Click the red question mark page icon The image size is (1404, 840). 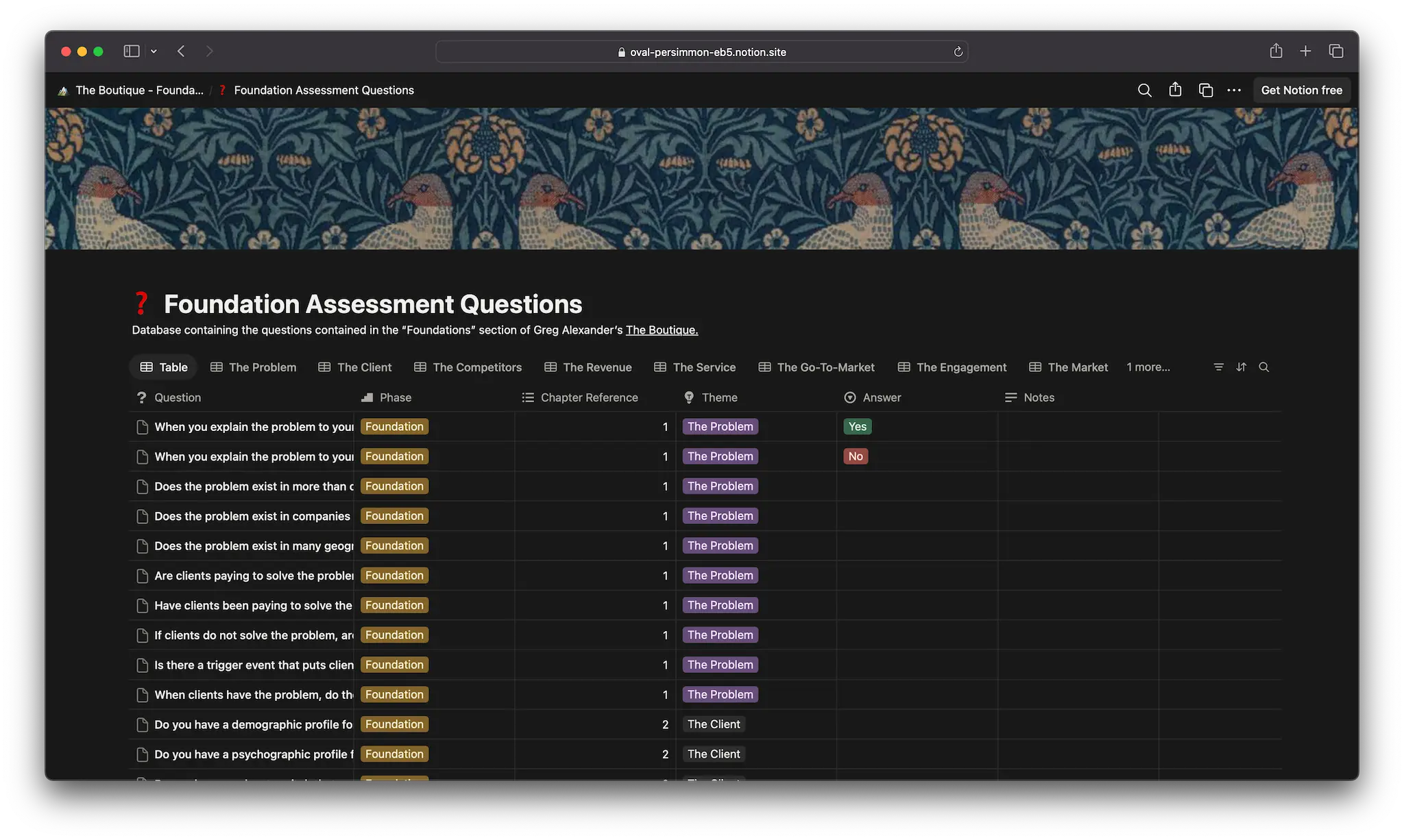(141, 304)
